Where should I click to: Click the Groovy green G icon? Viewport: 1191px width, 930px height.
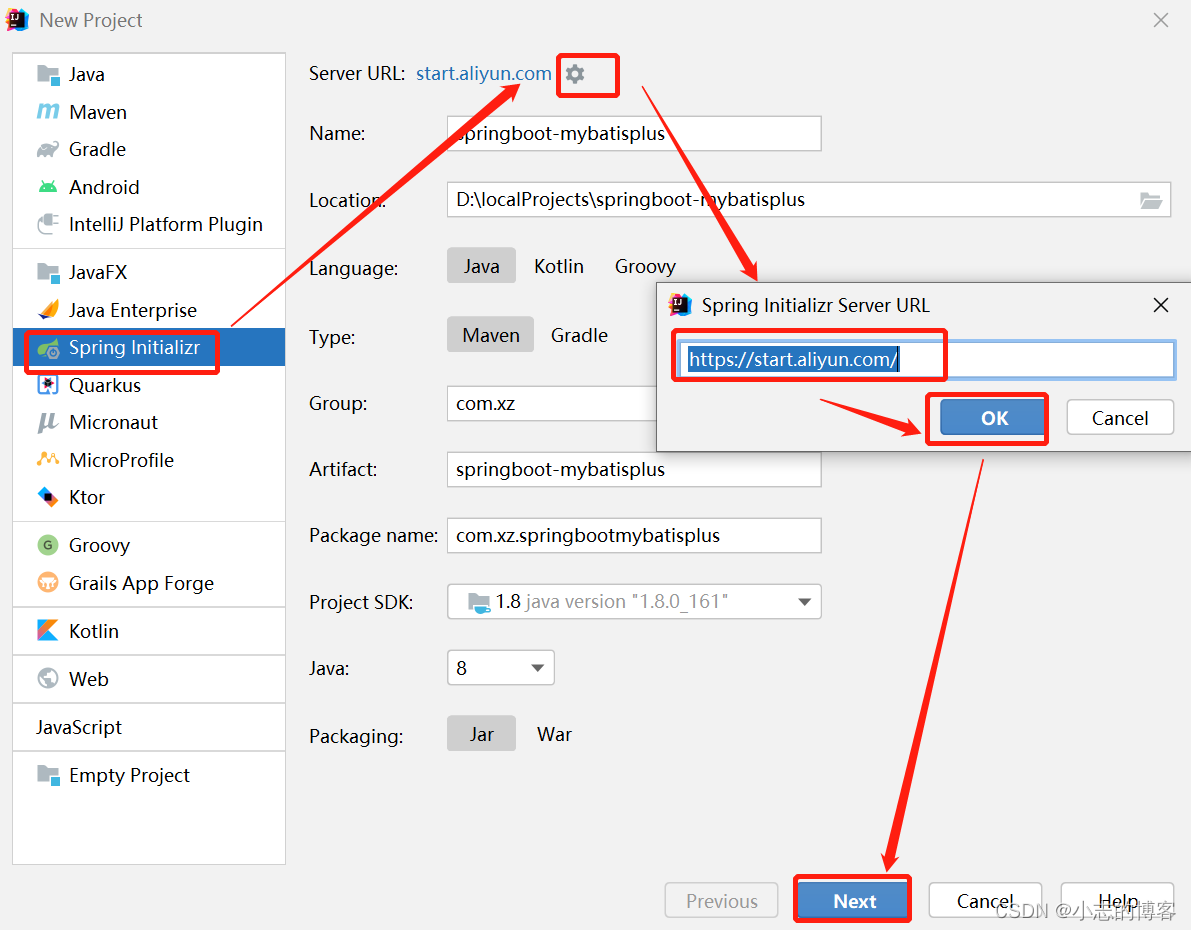49,545
